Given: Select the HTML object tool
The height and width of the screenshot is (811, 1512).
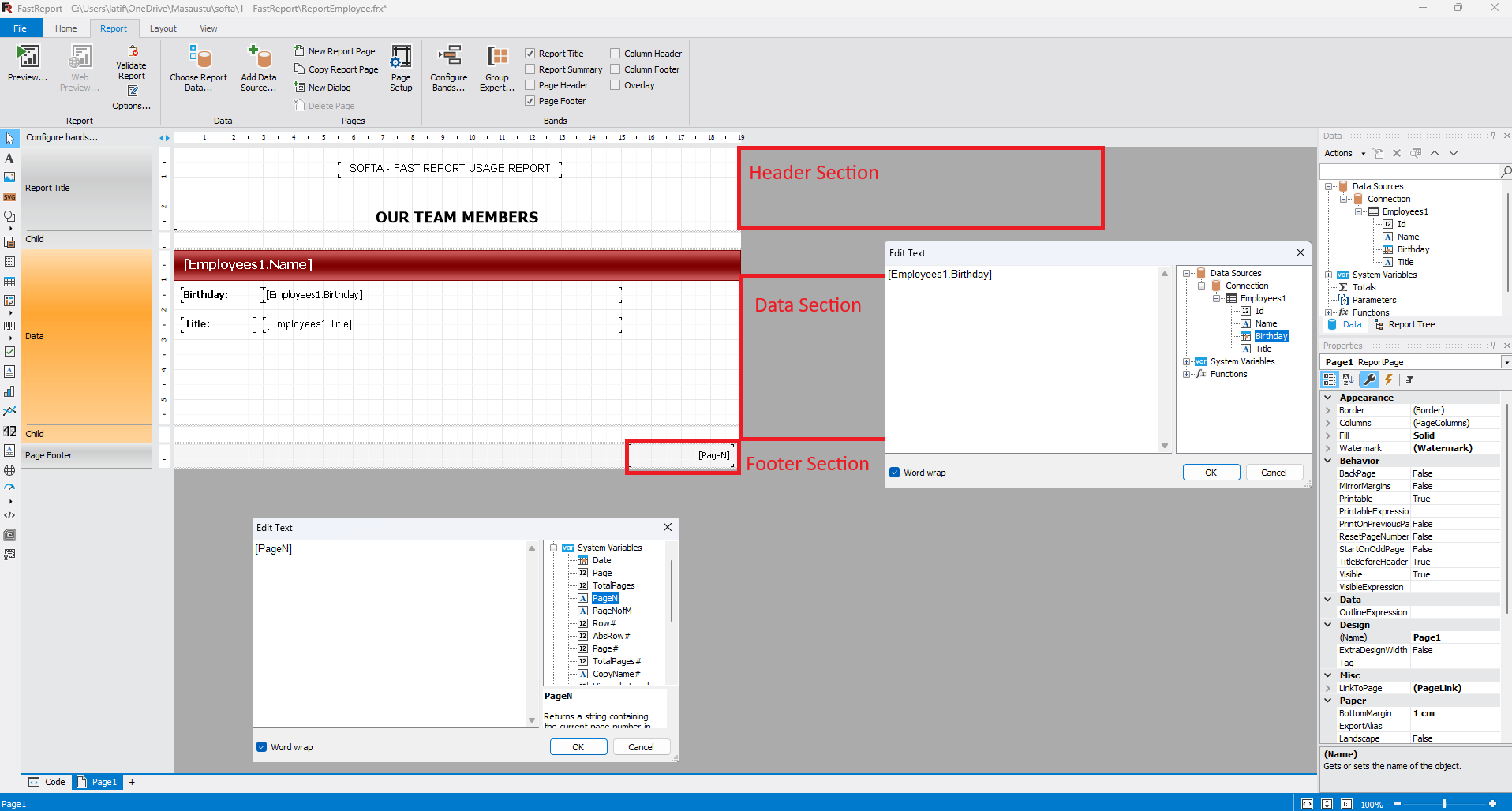Looking at the screenshot, I should [9, 515].
